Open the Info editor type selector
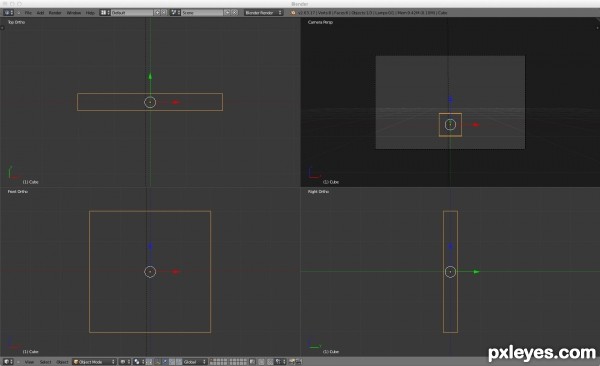The image size is (600, 366). (x=8, y=13)
